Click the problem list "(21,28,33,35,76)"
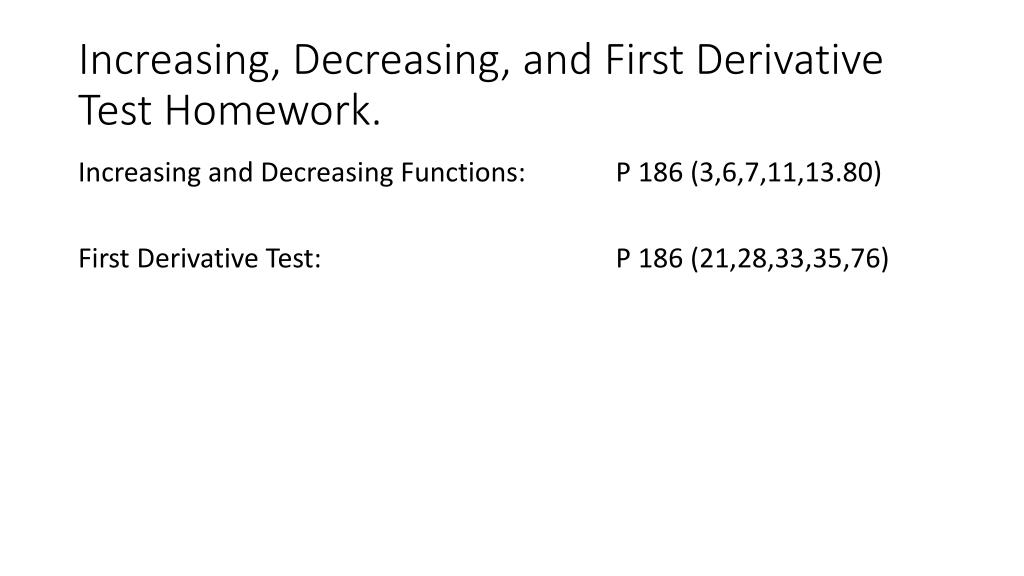The width and height of the screenshot is (1024, 576). (x=790, y=259)
